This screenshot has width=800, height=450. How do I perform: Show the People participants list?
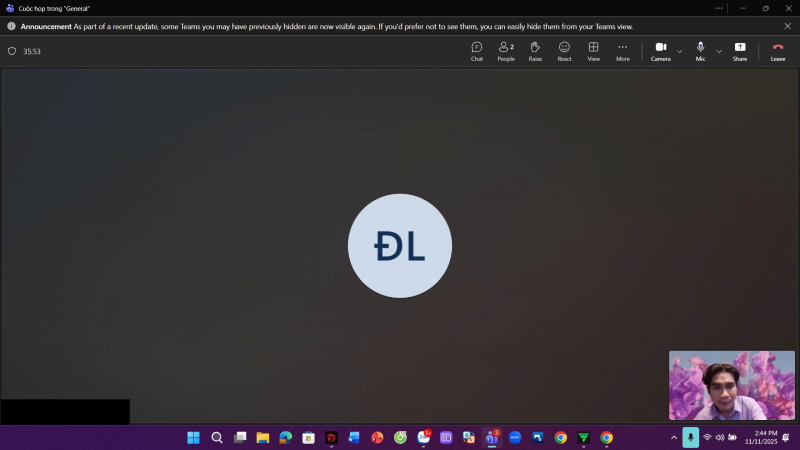point(506,51)
